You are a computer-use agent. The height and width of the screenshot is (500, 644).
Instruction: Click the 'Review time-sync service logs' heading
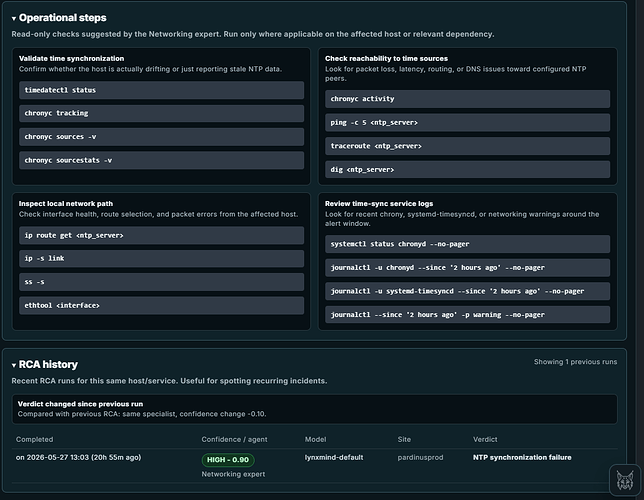click(379, 203)
